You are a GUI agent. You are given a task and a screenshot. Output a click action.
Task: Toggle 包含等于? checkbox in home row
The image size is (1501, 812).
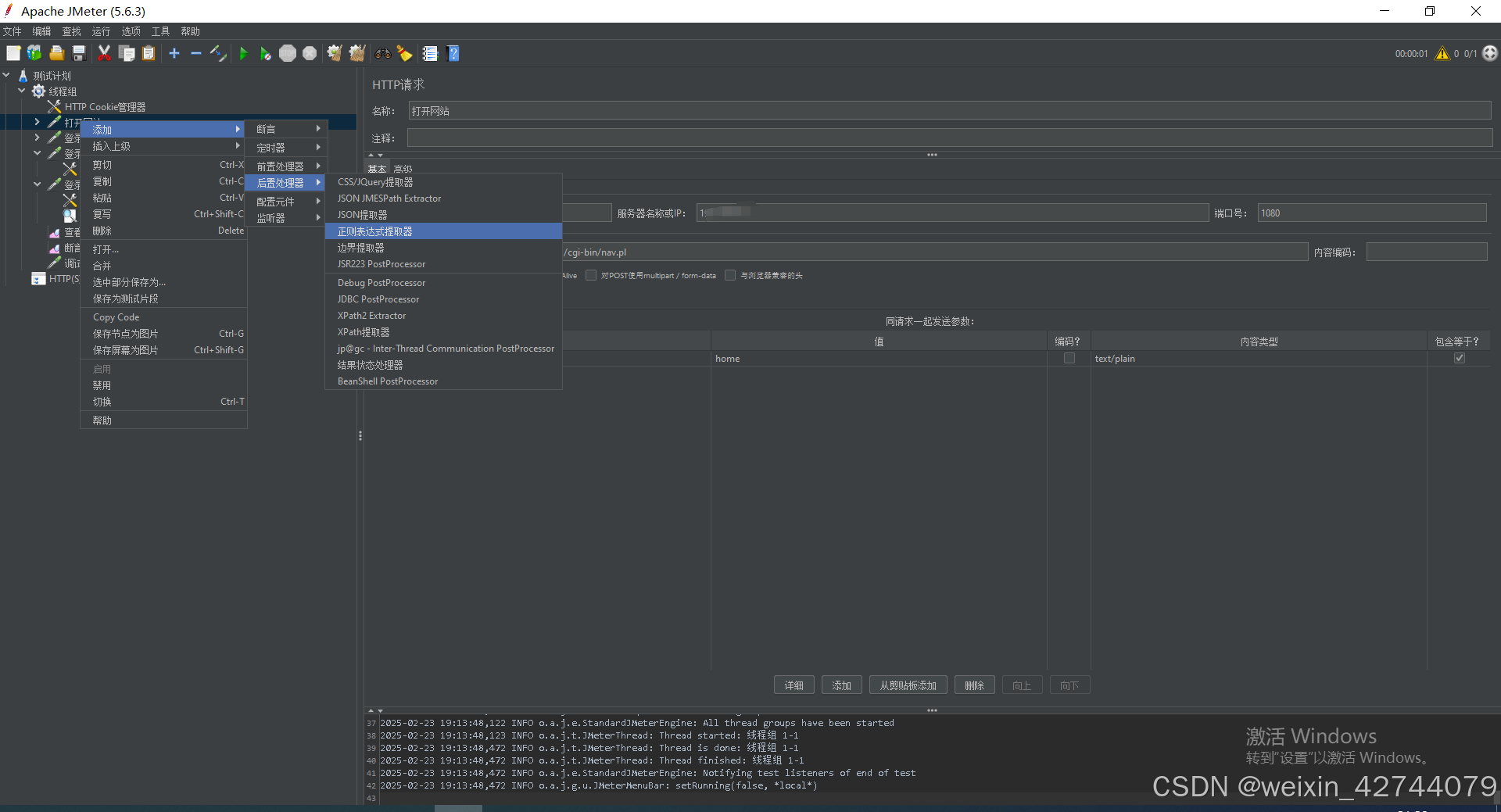[x=1460, y=358]
